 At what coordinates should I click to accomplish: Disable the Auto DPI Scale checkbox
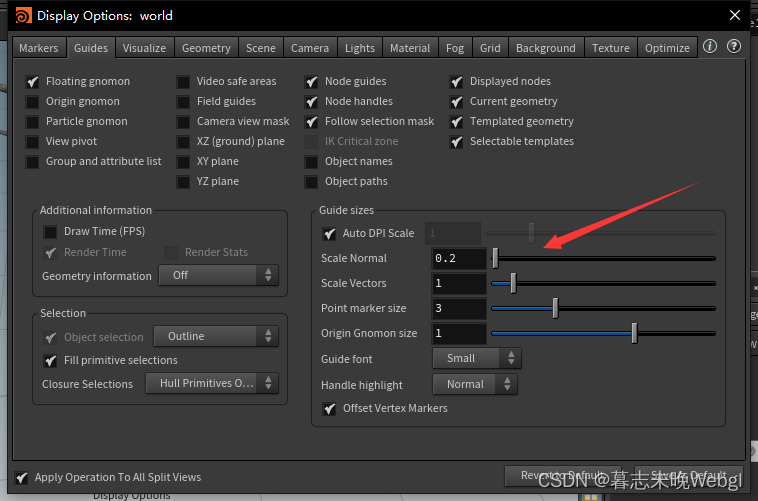tap(329, 234)
